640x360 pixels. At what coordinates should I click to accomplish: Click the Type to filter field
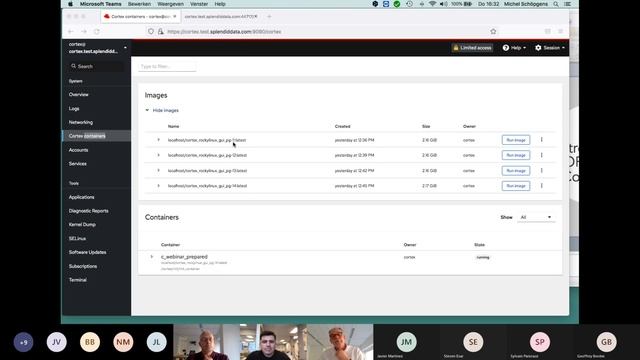pos(167,66)
